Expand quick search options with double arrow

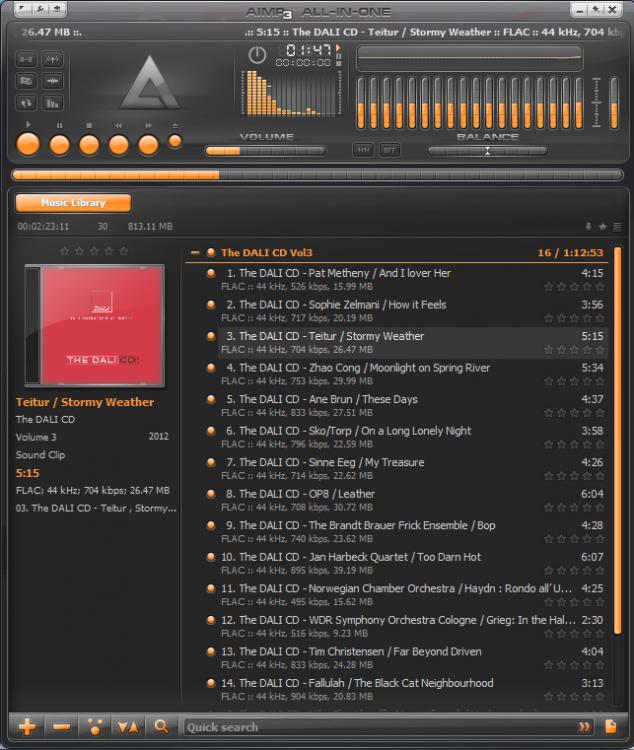pos(584,727)
